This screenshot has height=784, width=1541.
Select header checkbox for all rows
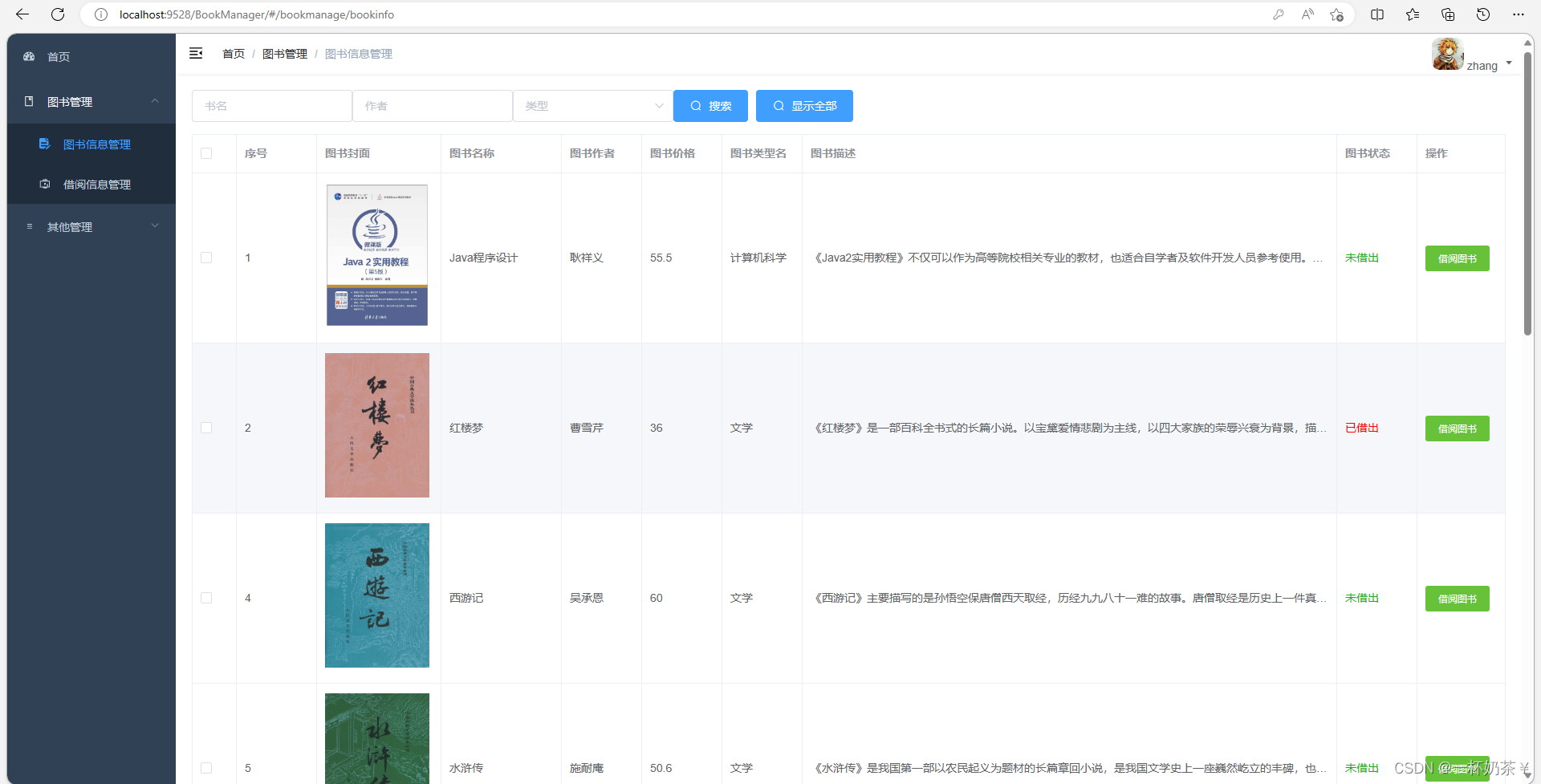coord(206,153)
